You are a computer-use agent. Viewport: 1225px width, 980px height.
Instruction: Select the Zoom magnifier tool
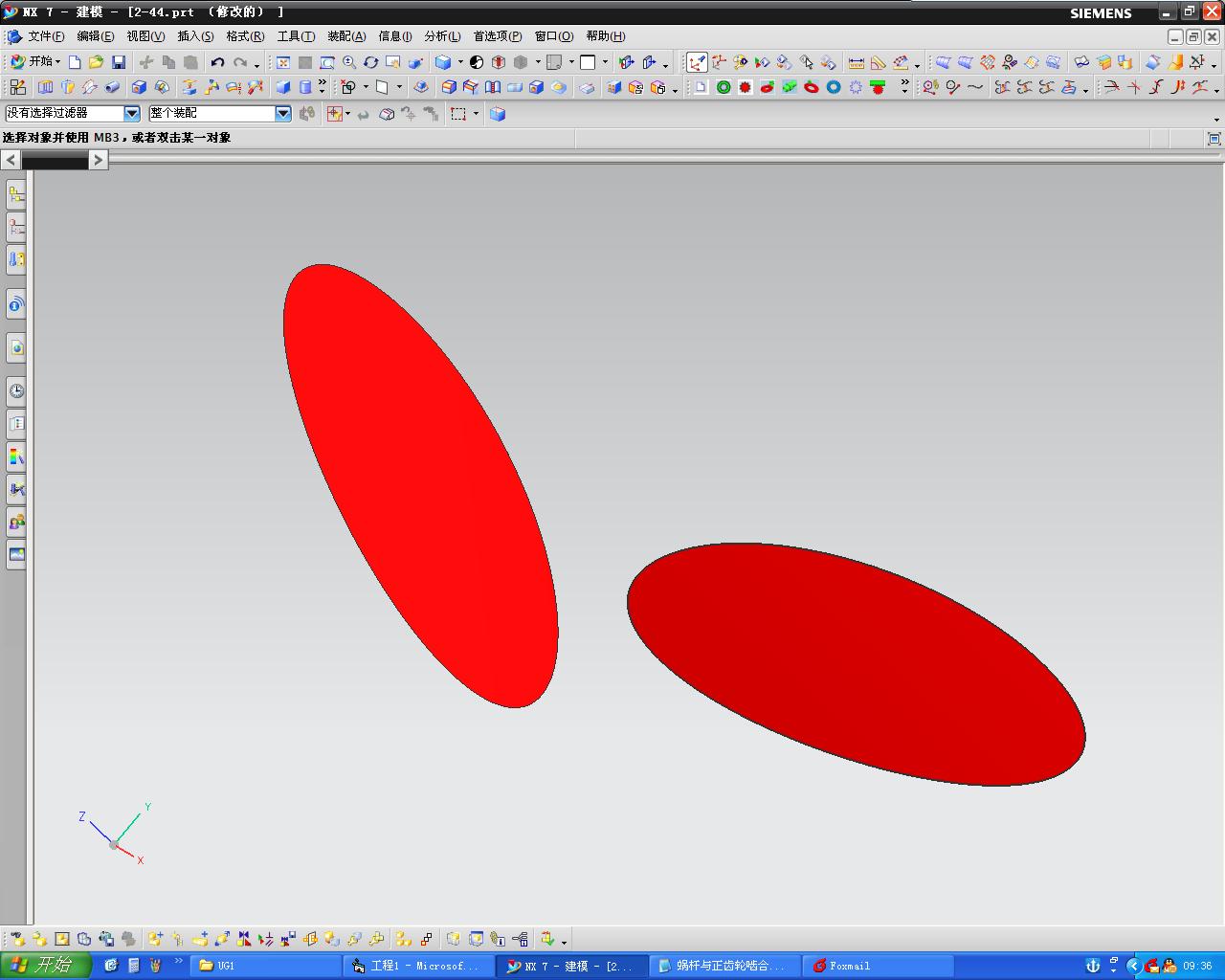pos(349,62)
